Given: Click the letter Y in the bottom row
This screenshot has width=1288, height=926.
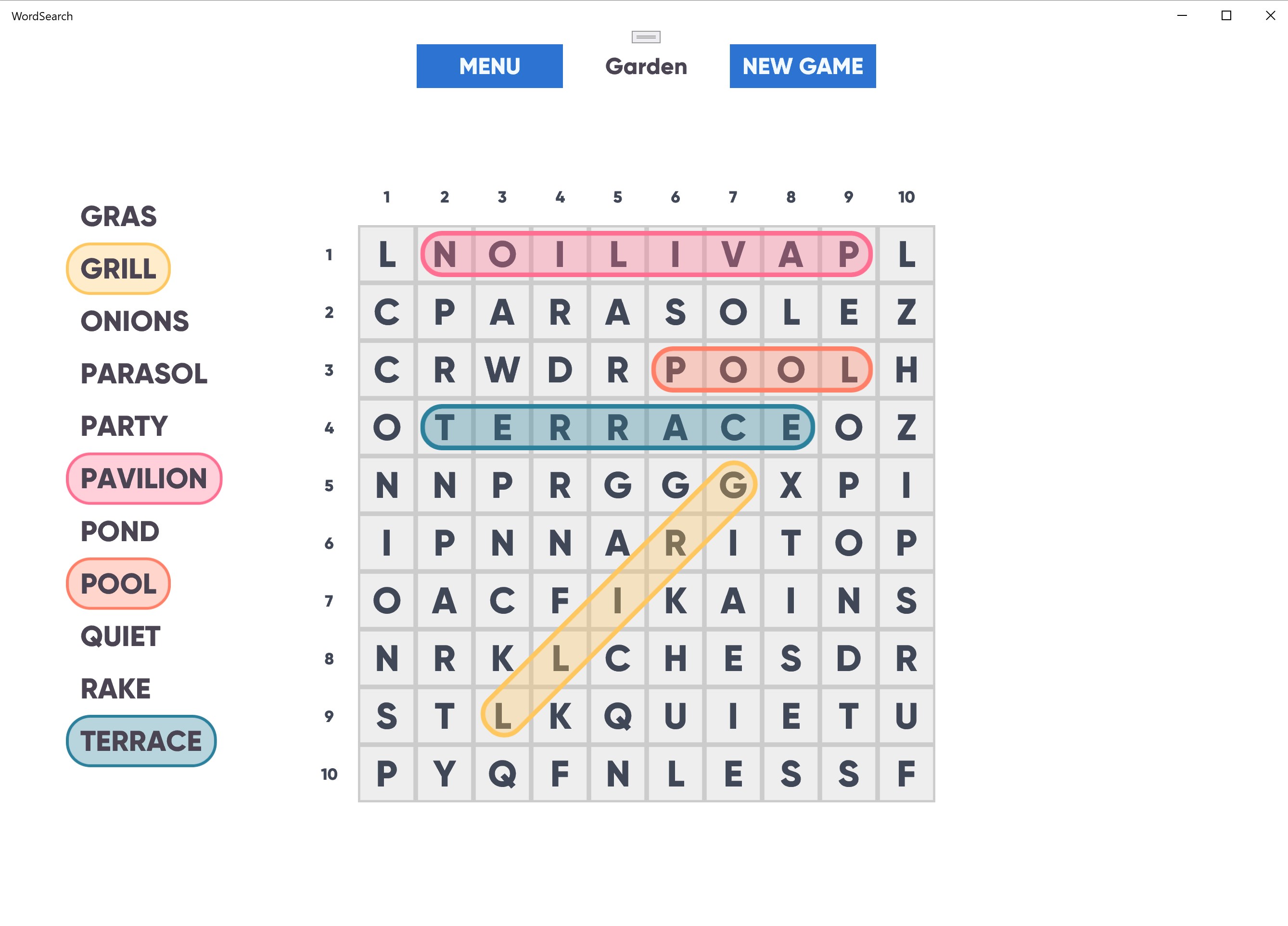Looking at the screenshot, I should tap(444, 774).
